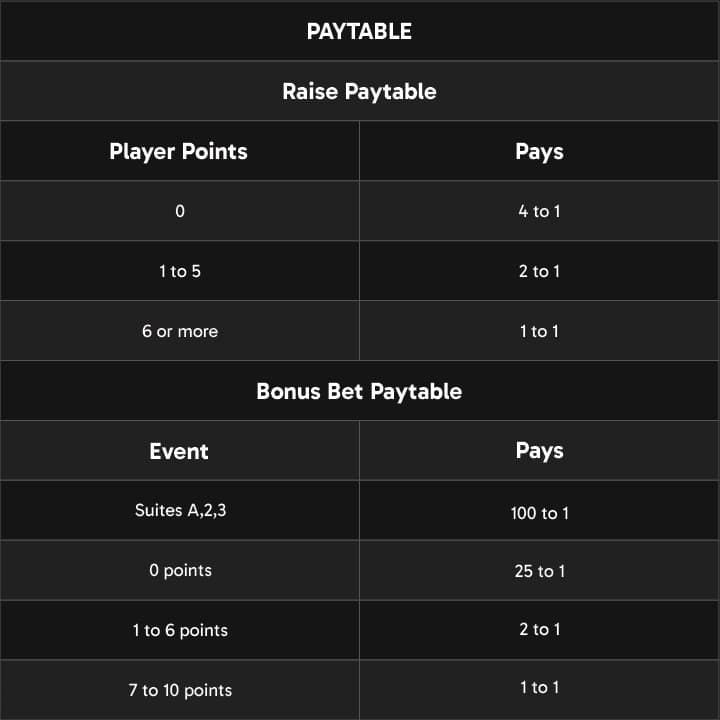Select the 0 points event cell
720x720 pixels.
point(179,570)
